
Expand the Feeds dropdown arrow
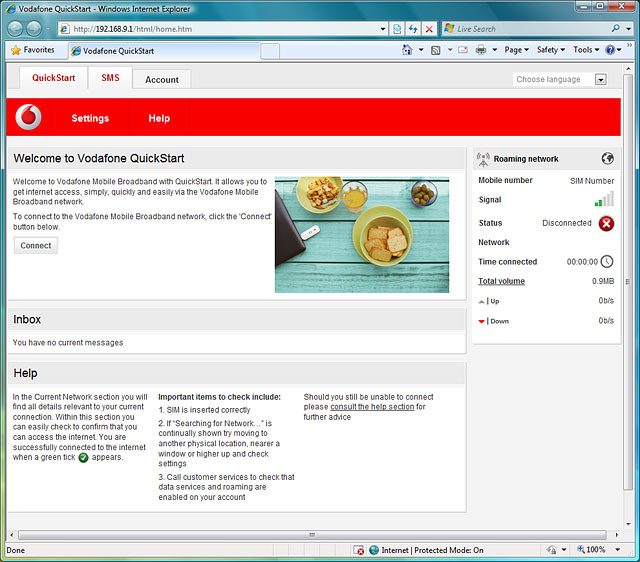pyautogui.click(x=450, y=50)
